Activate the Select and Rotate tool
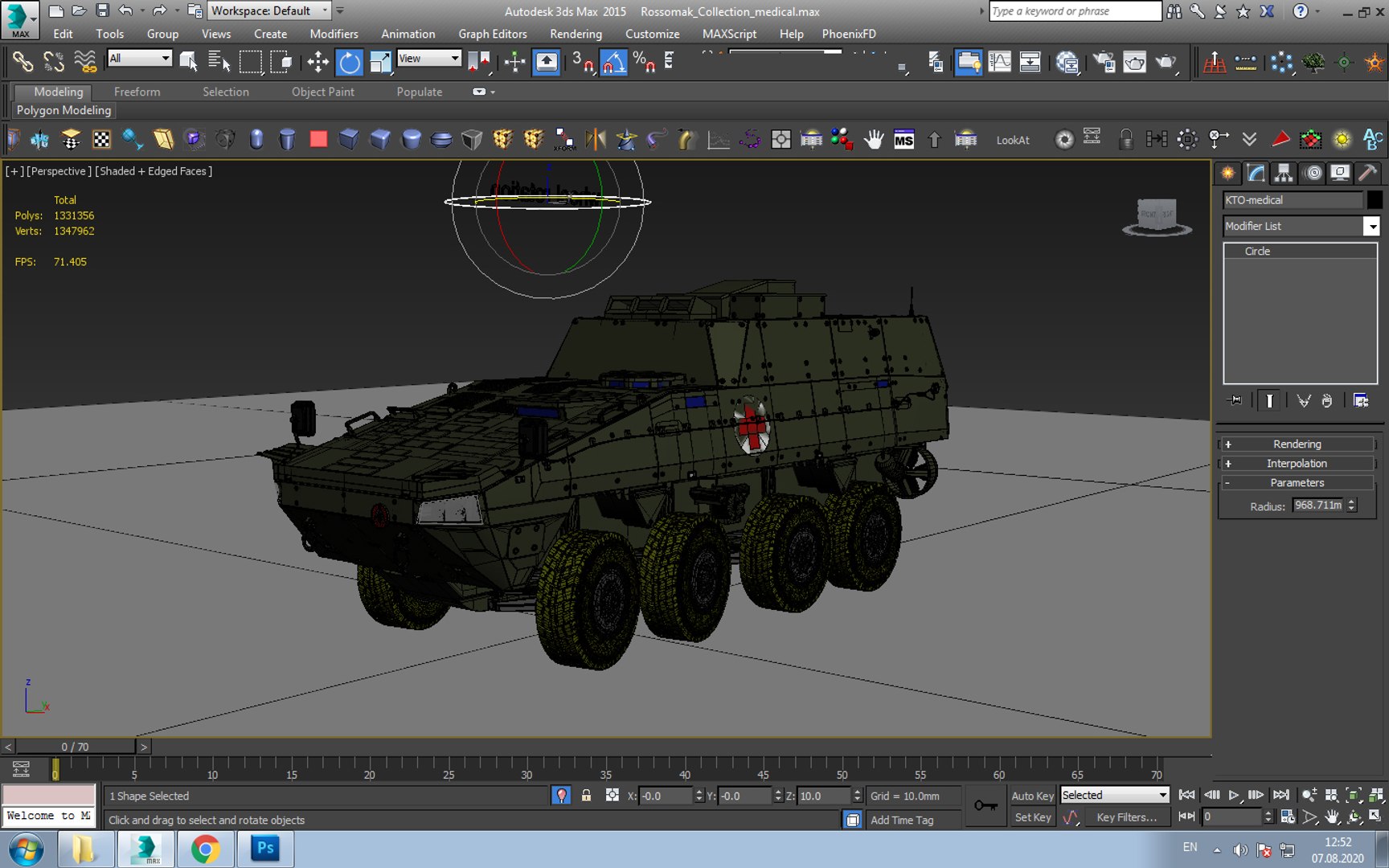1389x868 pixels. [x=350, y=62]
